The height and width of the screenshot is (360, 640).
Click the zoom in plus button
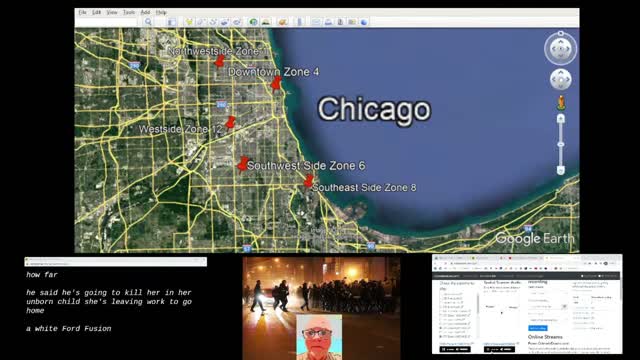point(561,119)
